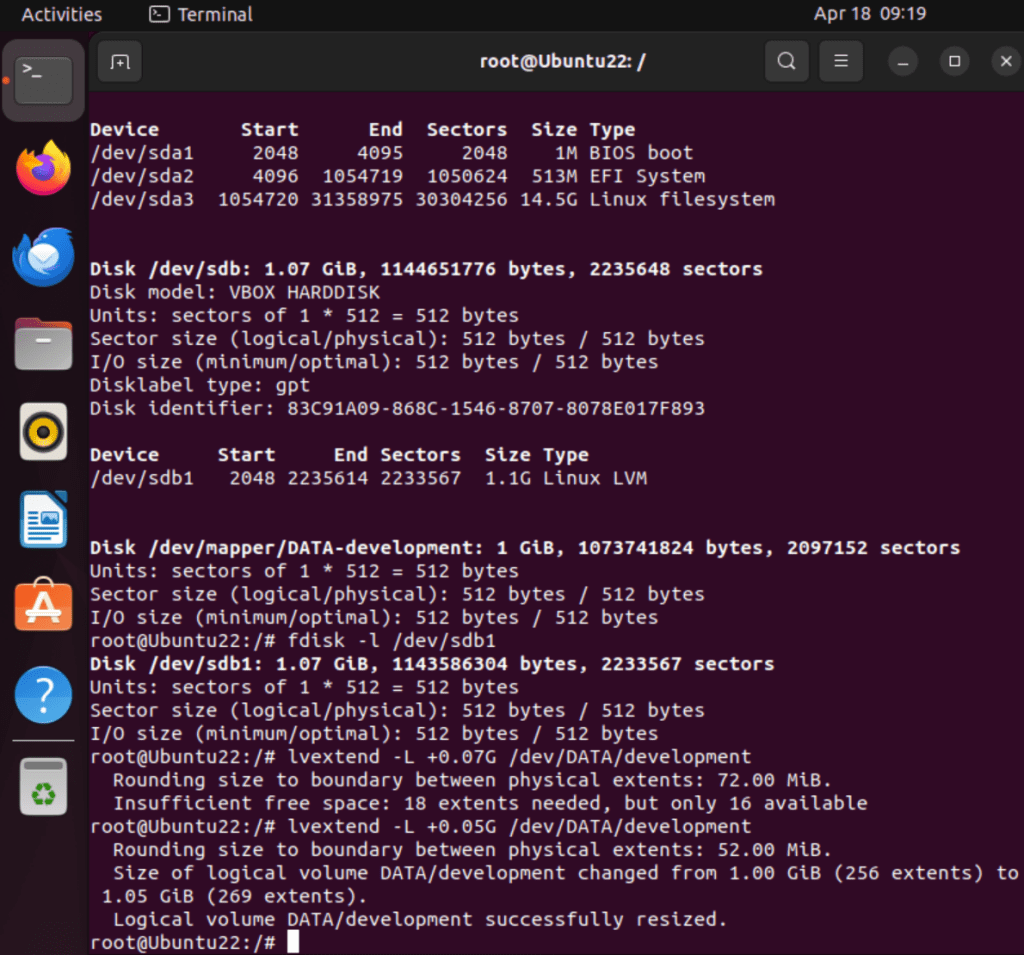Open a new terminal tab
This screenshot has height=955, width=1024.
click(120, 62)
